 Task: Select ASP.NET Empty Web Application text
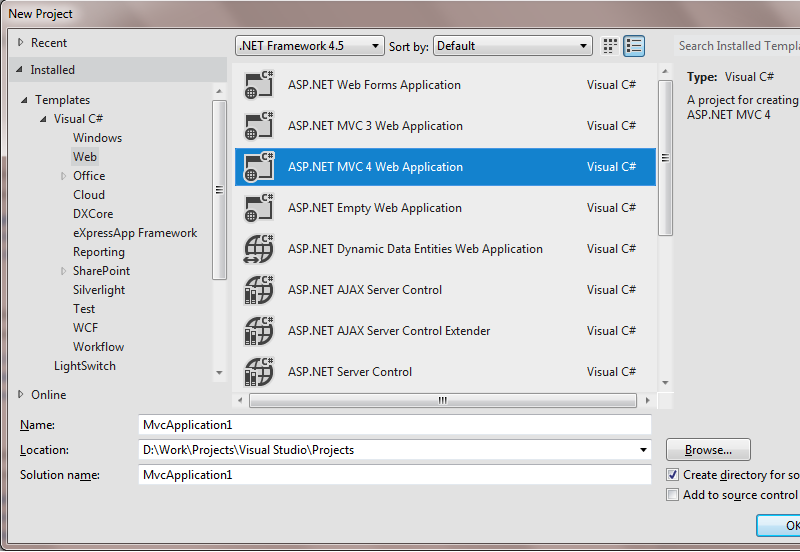[x=374, y=208]
